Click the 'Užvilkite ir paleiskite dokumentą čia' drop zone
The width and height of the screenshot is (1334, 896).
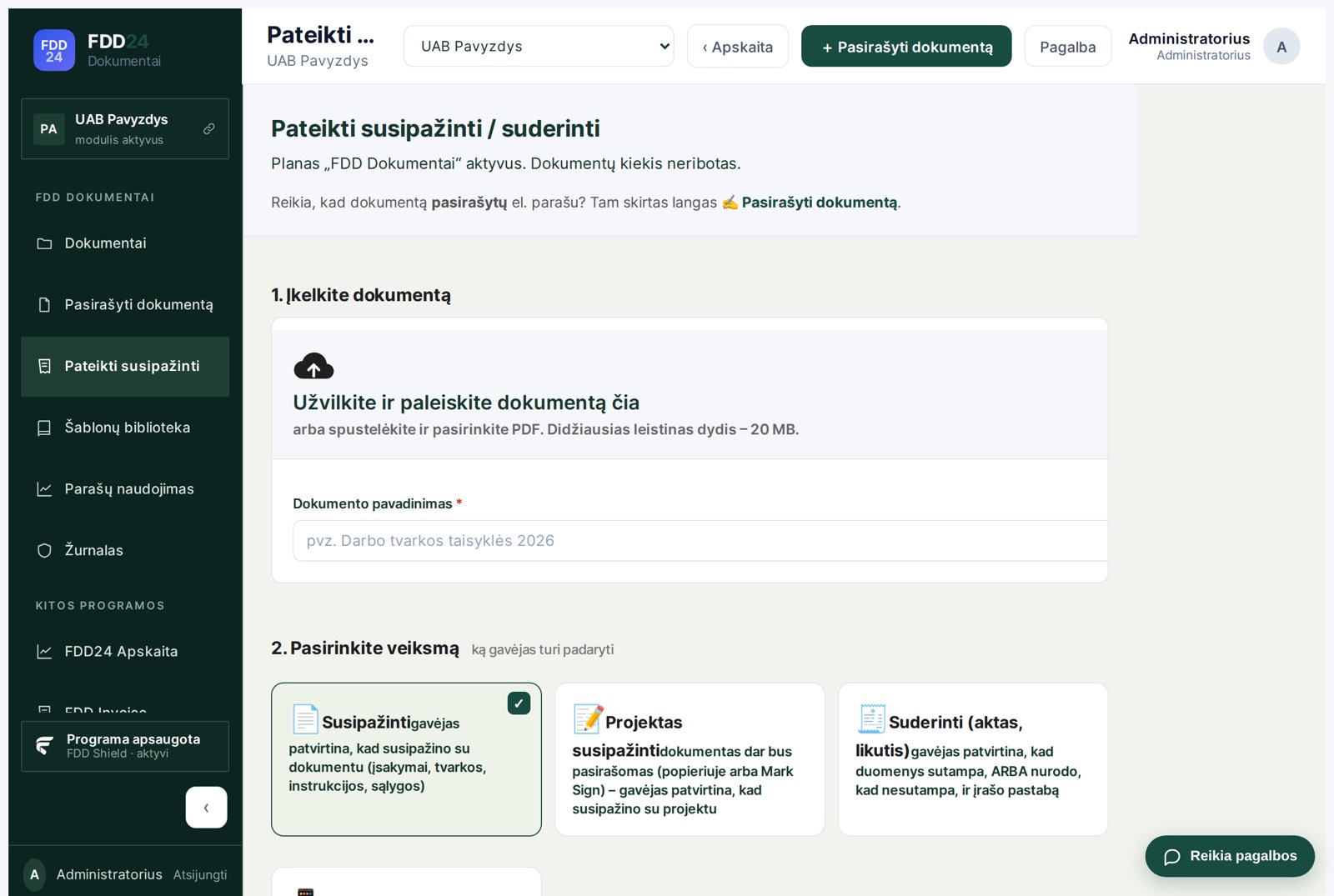click(690, 394)
